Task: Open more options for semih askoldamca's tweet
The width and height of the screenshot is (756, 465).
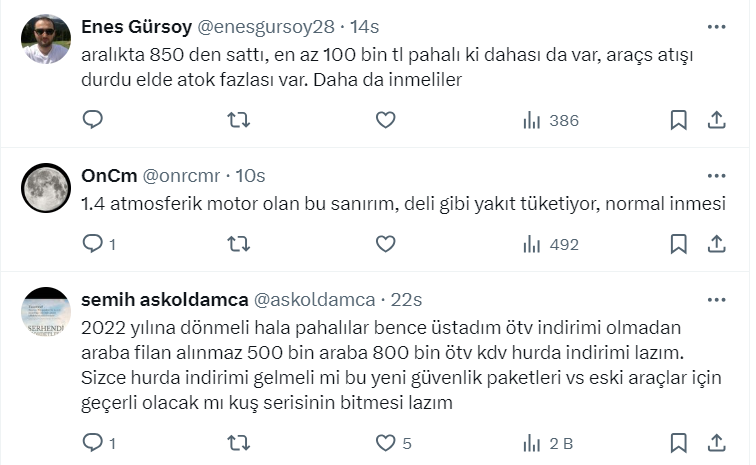Action: point(716,299)
